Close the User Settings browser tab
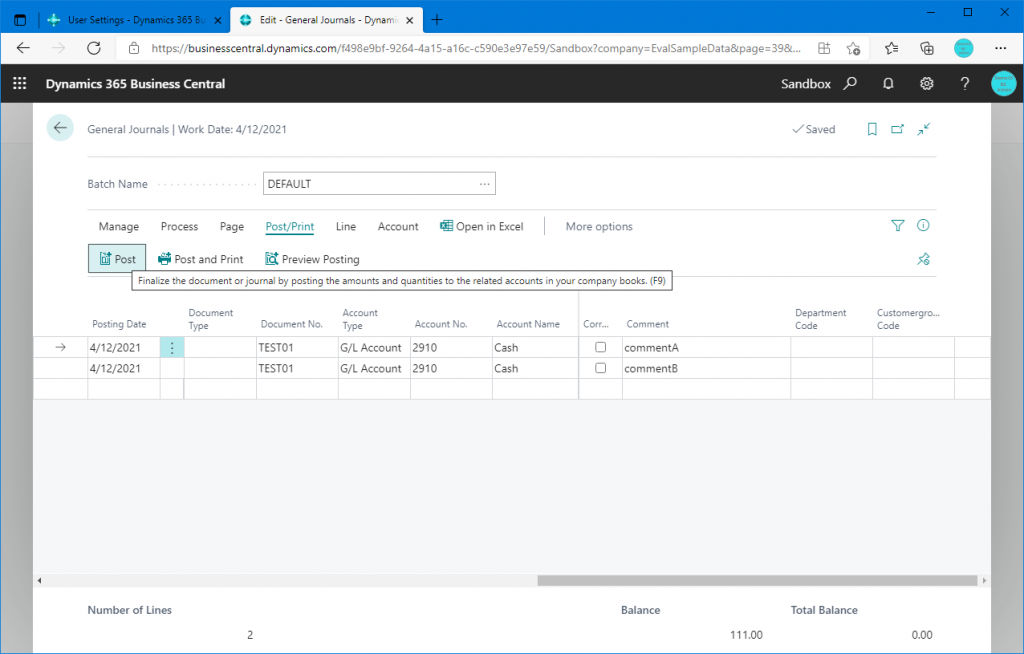1024x654 pixels. (218, 20)
